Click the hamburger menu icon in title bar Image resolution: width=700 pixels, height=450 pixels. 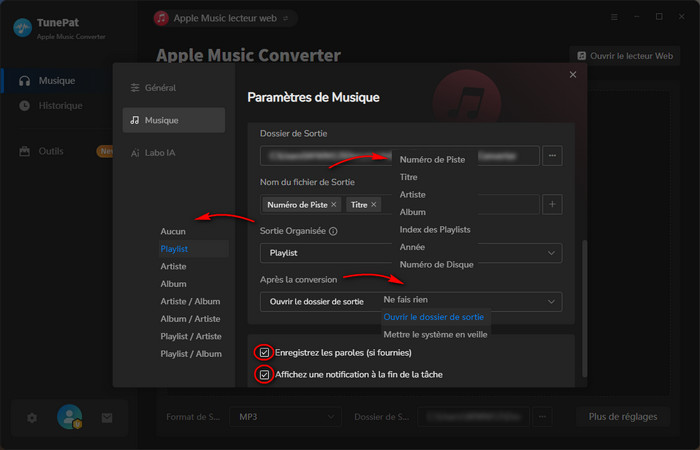614,17
